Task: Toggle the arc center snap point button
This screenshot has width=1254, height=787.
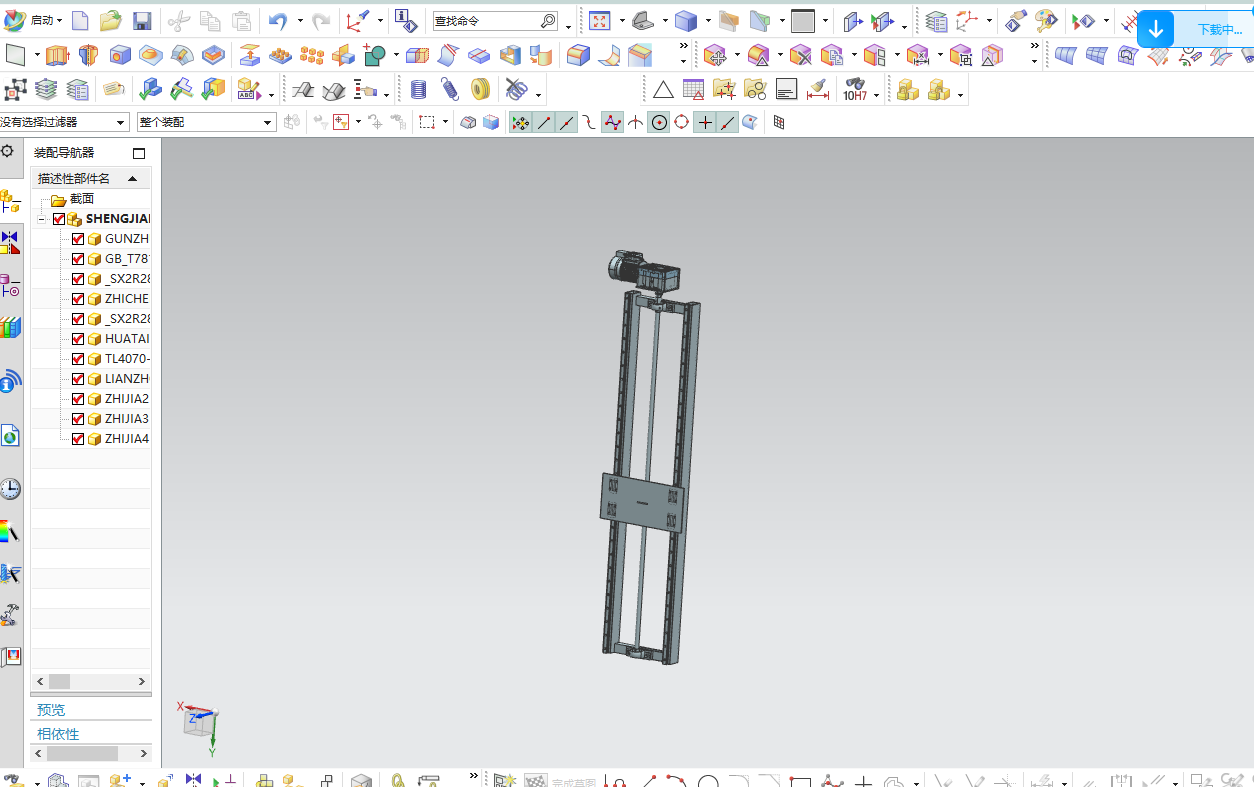Action: click(659, 122)
